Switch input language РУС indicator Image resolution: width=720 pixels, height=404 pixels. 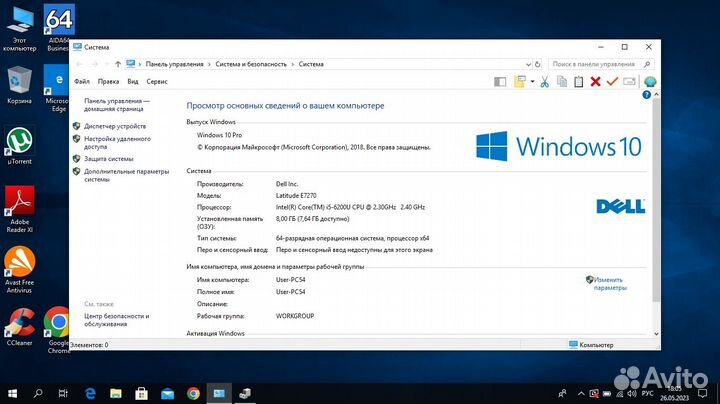click(x=647, y=393)
